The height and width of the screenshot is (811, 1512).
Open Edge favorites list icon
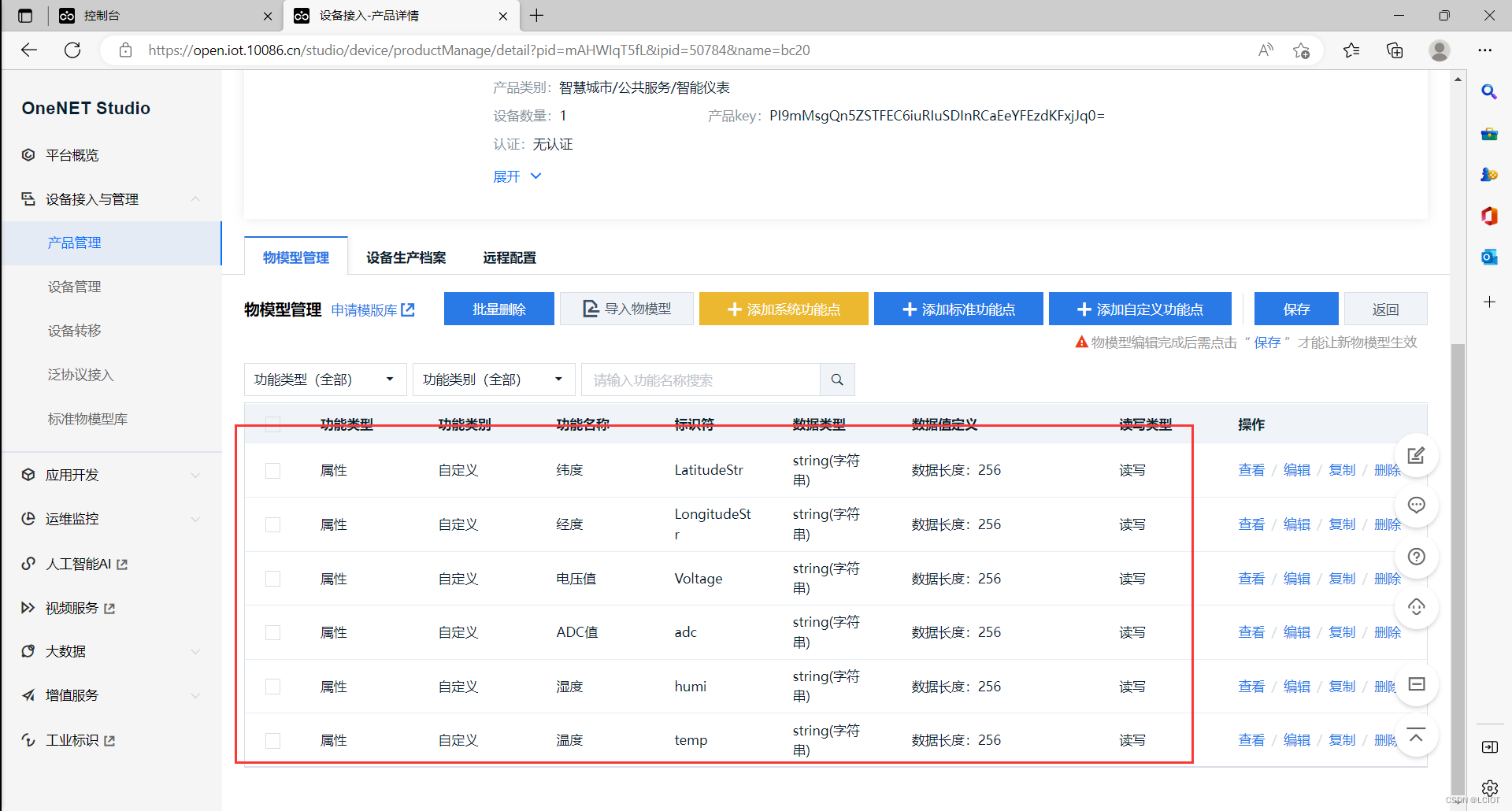pos(1351,50)
